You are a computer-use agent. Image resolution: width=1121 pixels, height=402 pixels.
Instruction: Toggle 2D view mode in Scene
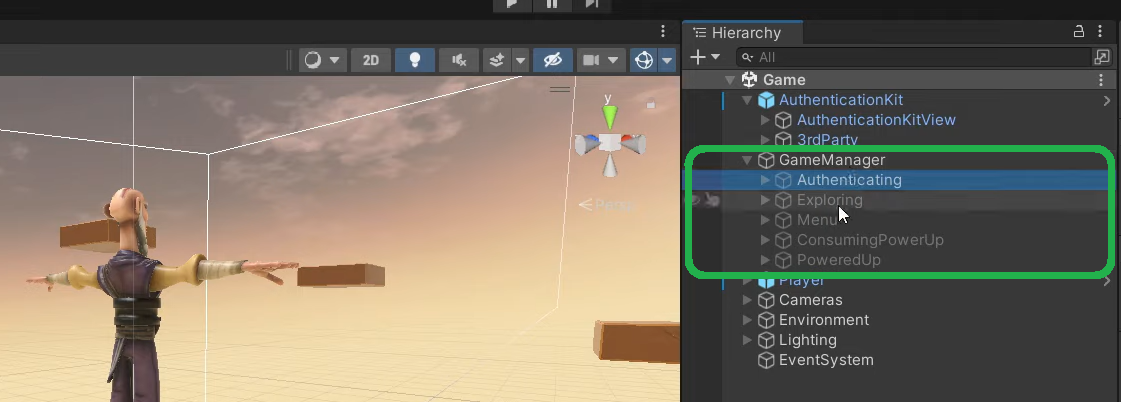tap(370, 60)
